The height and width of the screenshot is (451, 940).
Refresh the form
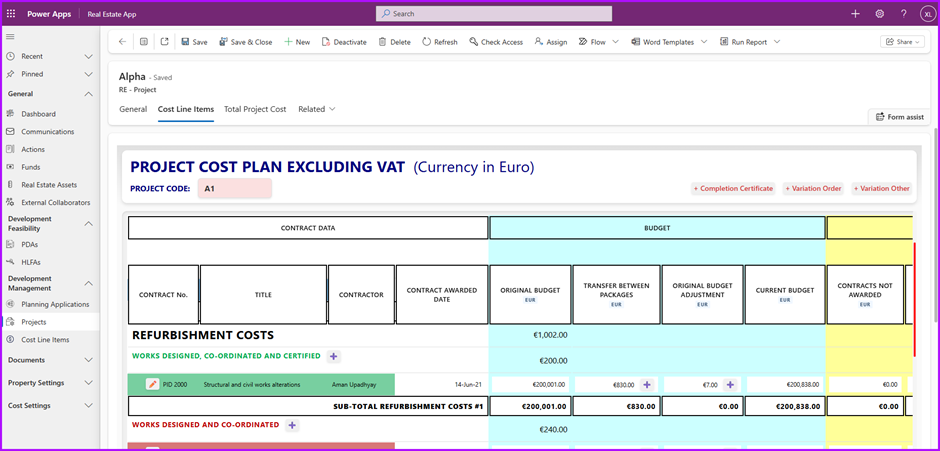point(439,42)
